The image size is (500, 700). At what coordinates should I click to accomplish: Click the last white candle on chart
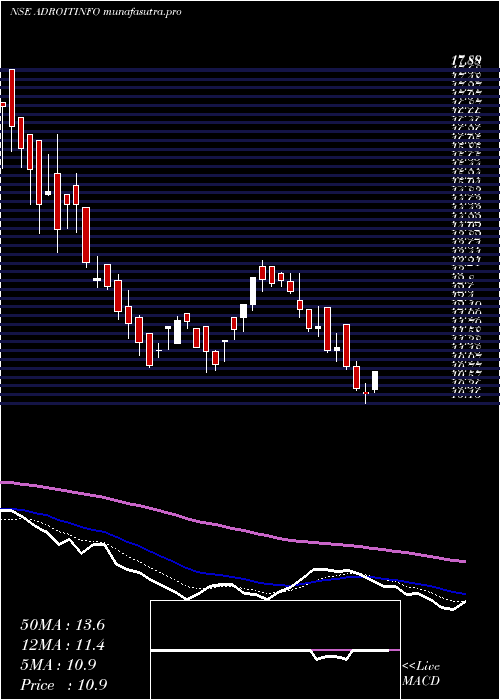pyautogui.click(x=375, y=381)
